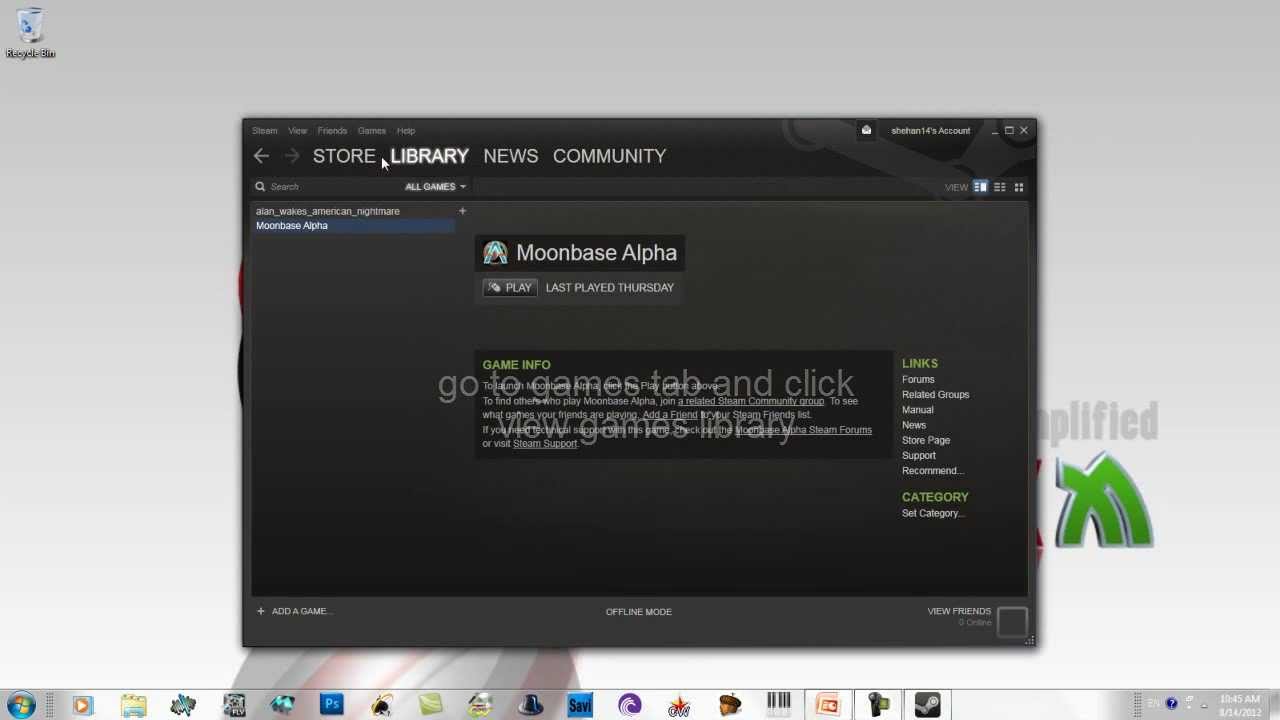Click the plus icon beside the games list

462,211
